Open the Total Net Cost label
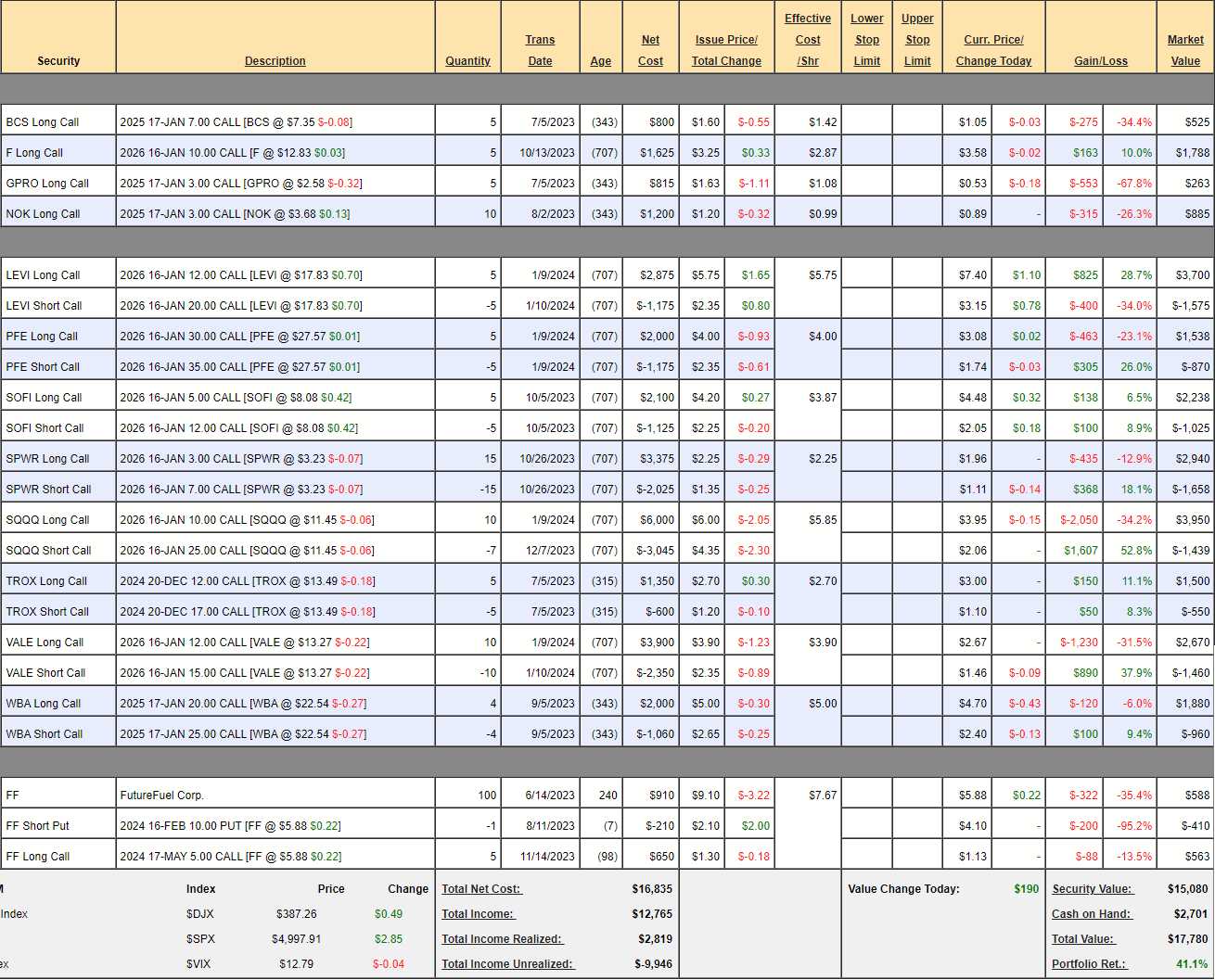 481,889
